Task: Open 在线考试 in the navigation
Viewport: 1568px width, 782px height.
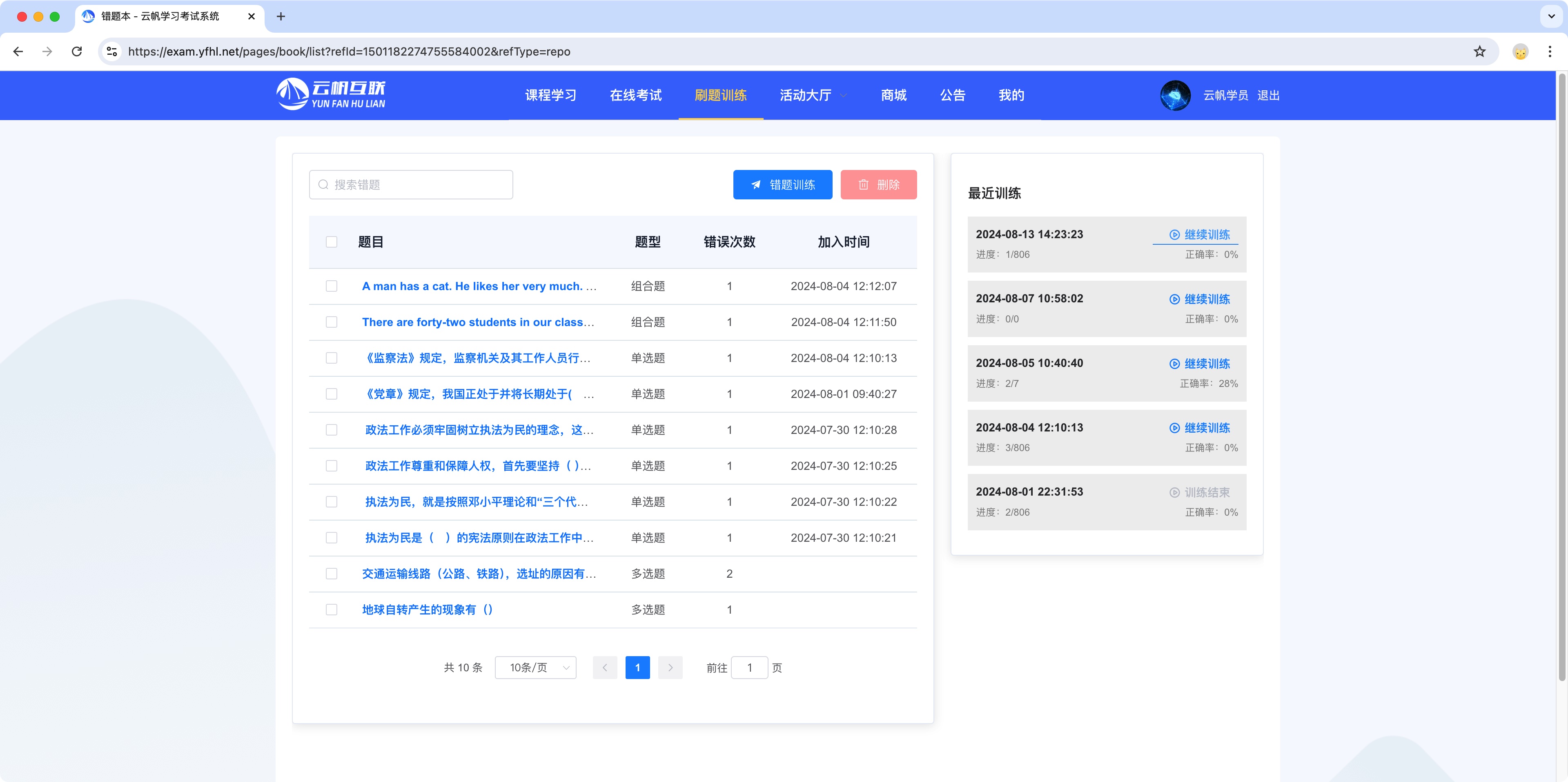Action: click(x=635, y=96)
